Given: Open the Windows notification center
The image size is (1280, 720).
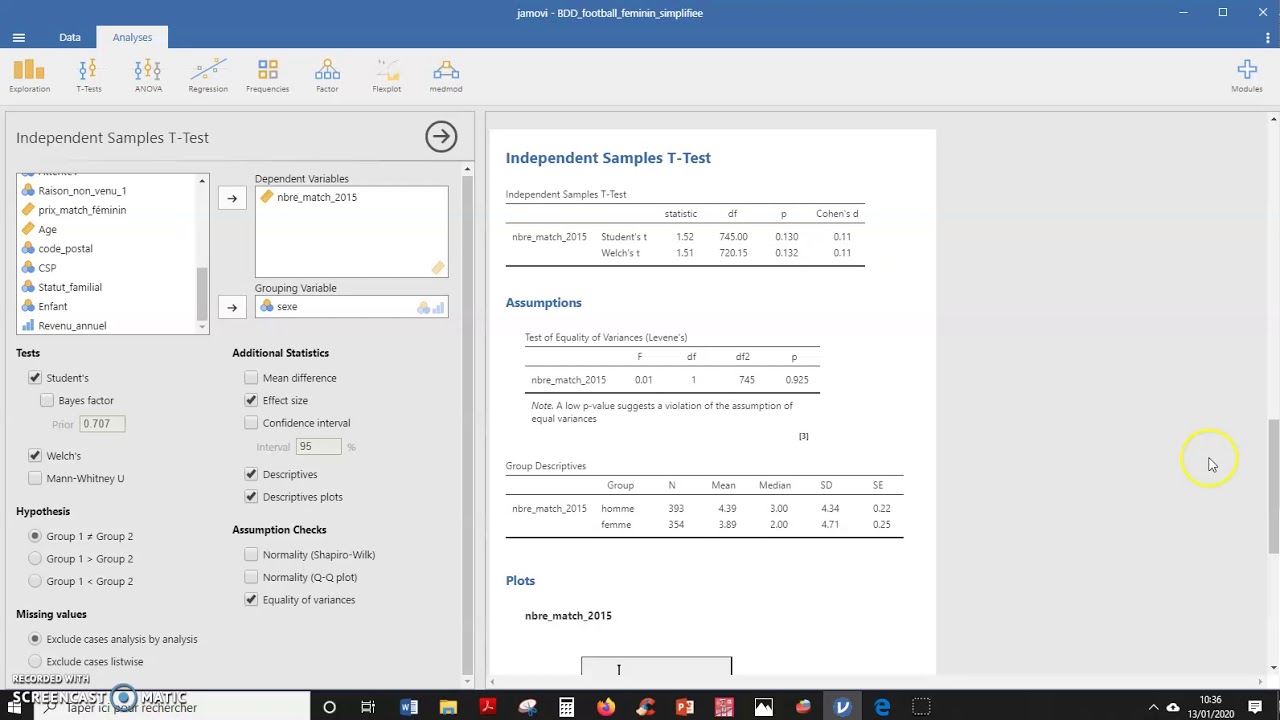Looking at the screenshot, I should click(x=1255, y=707).
